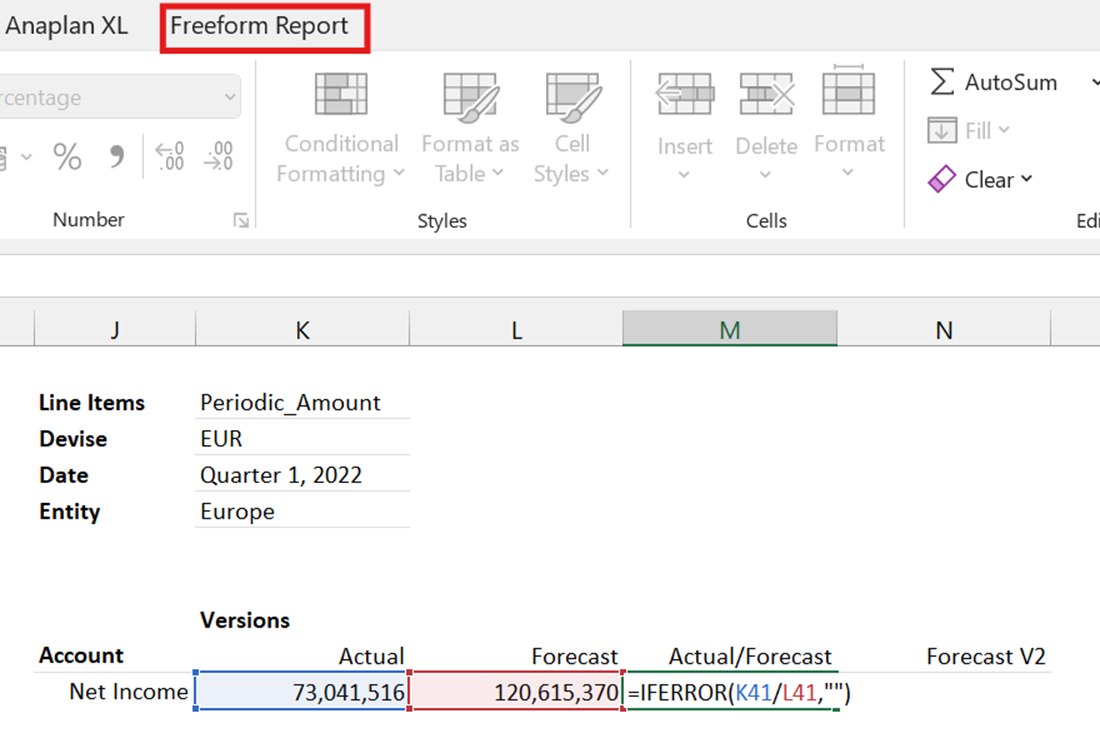Click the Delete cells icon
1100x753 pixels.
coord(767,94)
